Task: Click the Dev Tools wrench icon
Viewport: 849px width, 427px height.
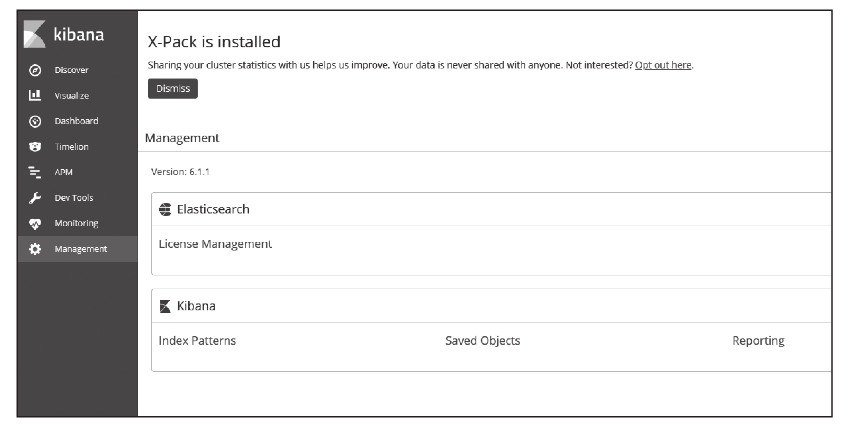Action: (x=35, y=198)
